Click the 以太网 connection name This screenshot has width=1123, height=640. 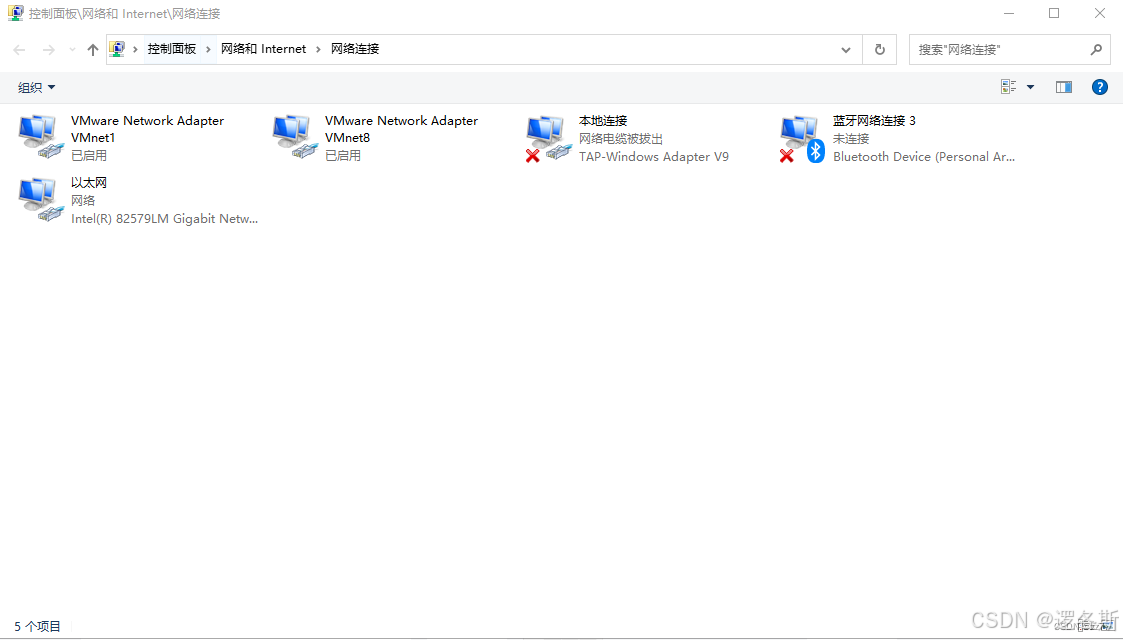(x=89, y=183)
